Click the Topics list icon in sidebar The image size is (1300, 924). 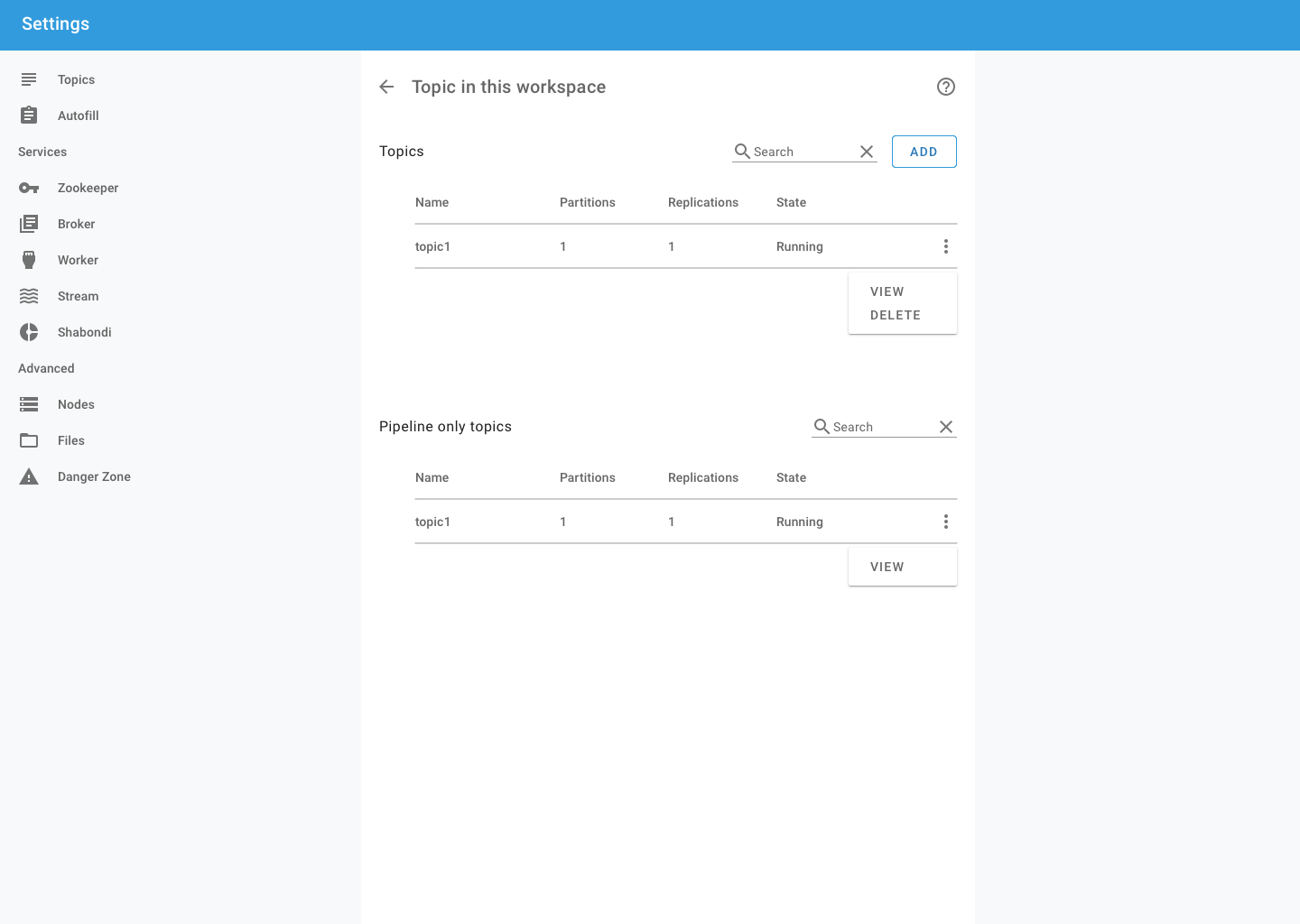(x=29, y=79)
